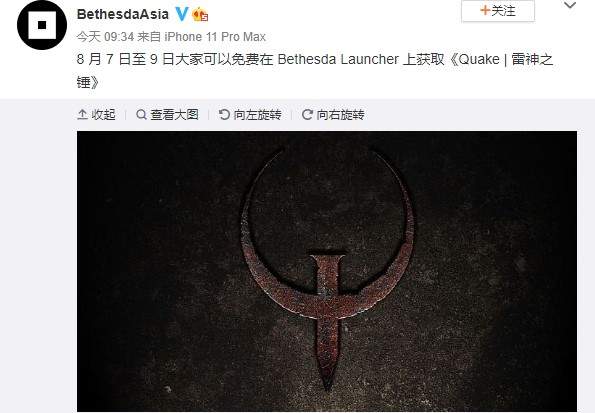
Task: Click the orange plus sign in 关注
Action: (x=485, y=10)
